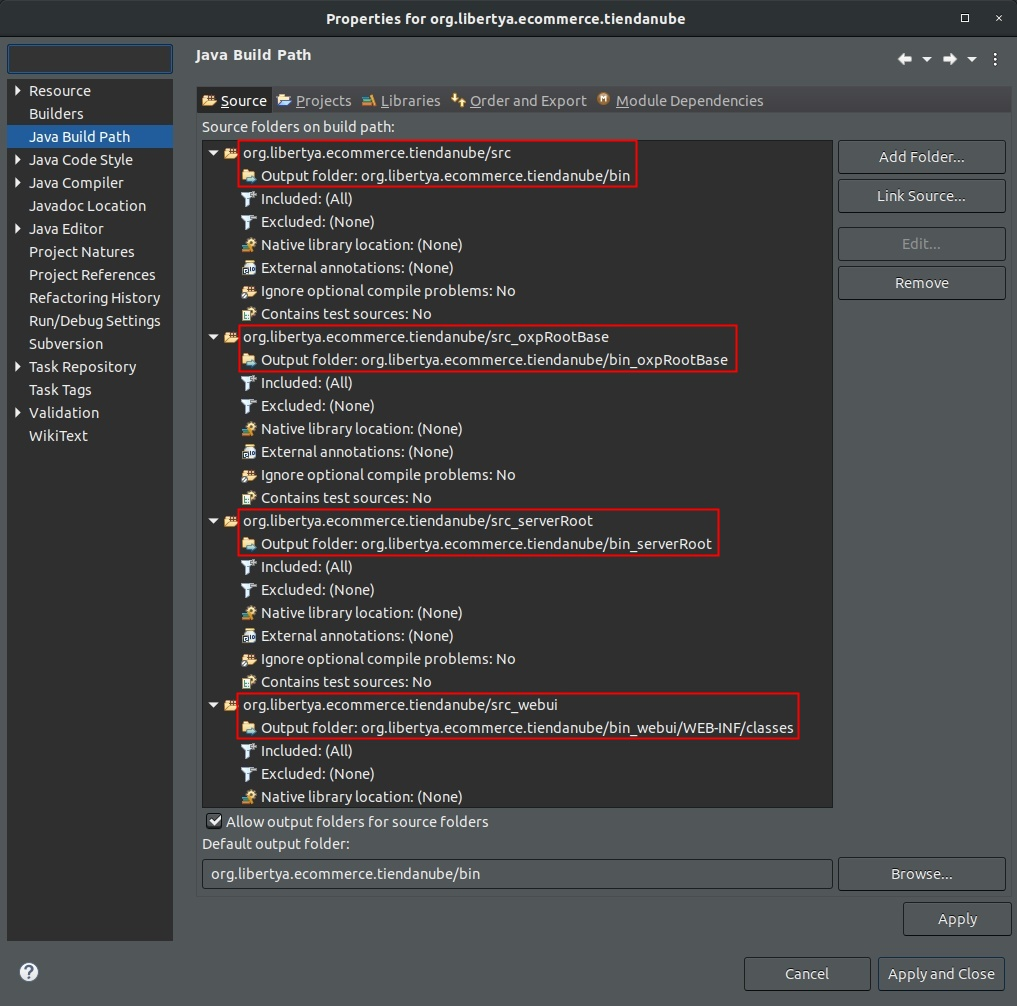Switch to the Projects tab
Image resolution: width=1017 pixels, height=1006 pixels.
pos(314,101)
